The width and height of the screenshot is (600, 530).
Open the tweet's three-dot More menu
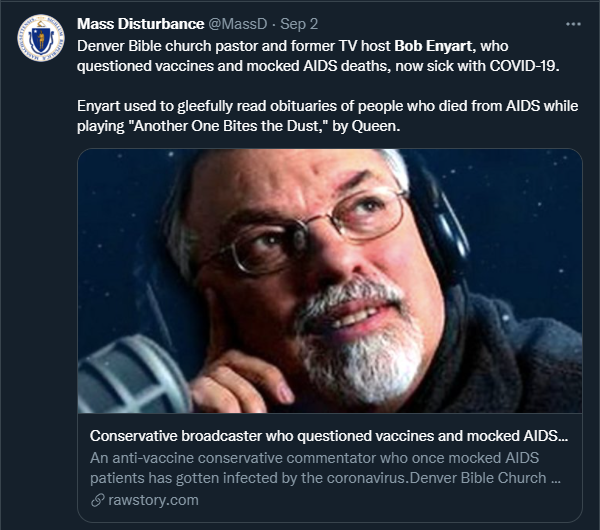(572, 23)
